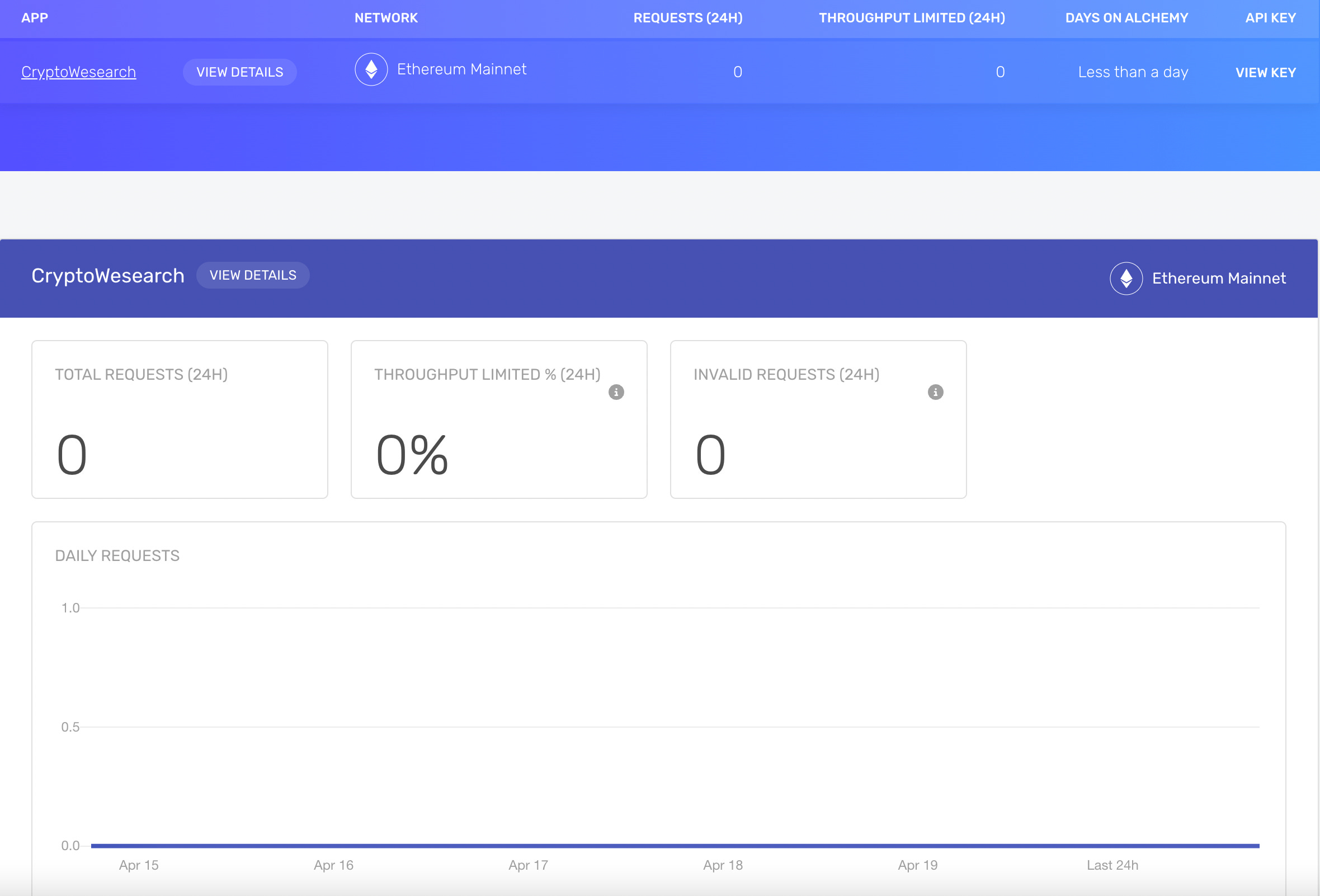Image resolution: width=1320 pixels, height=896 pixels.
Task: Click API KEY column header
Action: [x=1270, y=17]
